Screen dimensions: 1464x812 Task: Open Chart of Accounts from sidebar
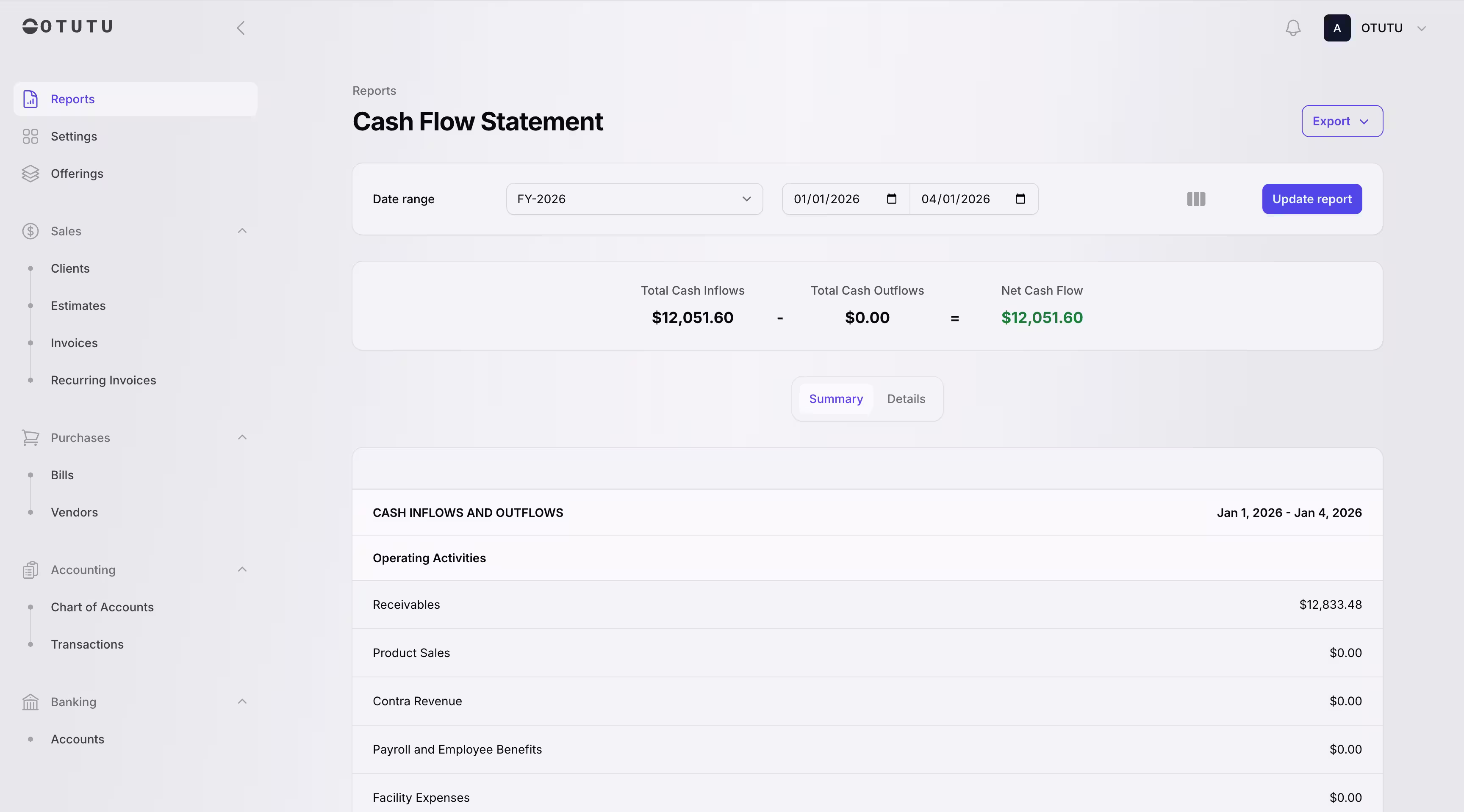pos(102,607)
